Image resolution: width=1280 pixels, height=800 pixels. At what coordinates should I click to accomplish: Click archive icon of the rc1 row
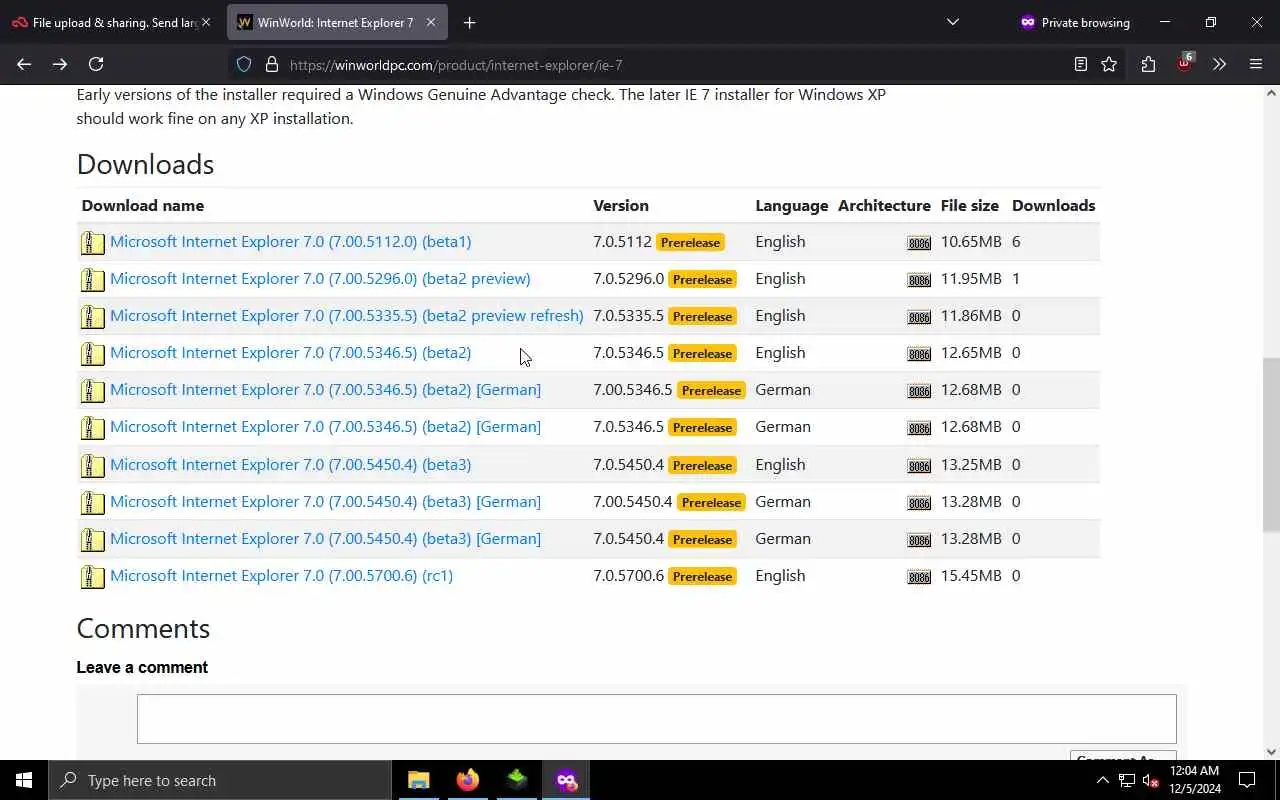tap(92, 576)
